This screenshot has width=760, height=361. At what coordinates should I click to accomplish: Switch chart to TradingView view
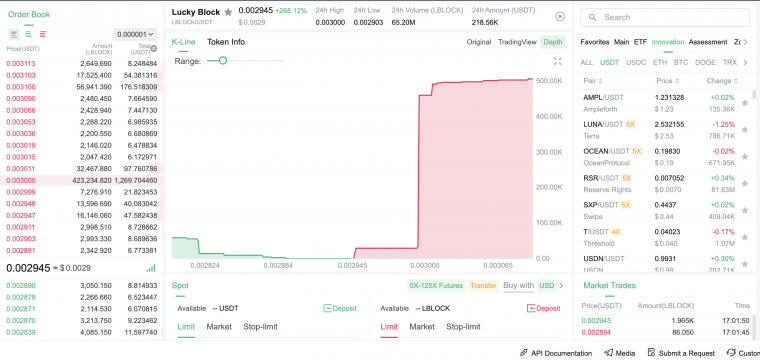pos(517,42)
